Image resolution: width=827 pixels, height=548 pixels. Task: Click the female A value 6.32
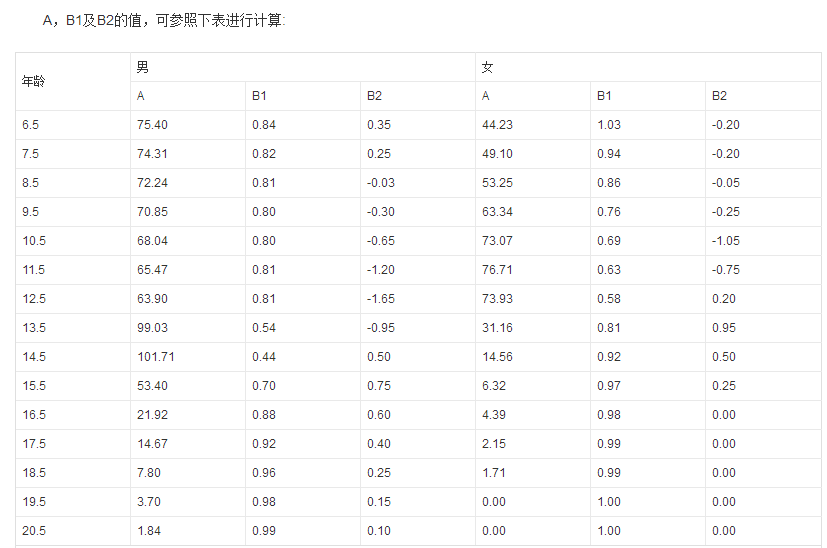(x=494, y=386)
